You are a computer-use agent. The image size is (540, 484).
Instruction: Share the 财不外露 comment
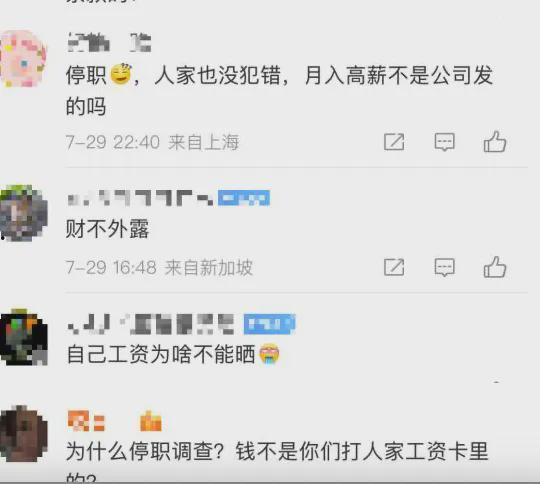[394, 267]
